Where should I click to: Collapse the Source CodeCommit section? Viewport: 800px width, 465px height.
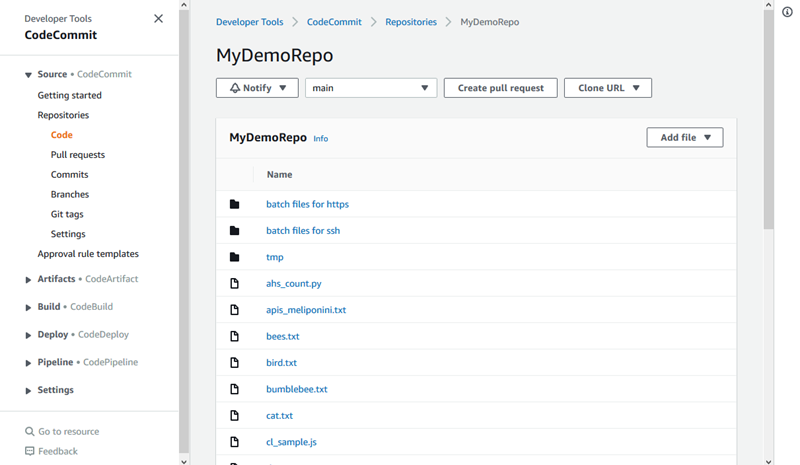tap(28, 75)
